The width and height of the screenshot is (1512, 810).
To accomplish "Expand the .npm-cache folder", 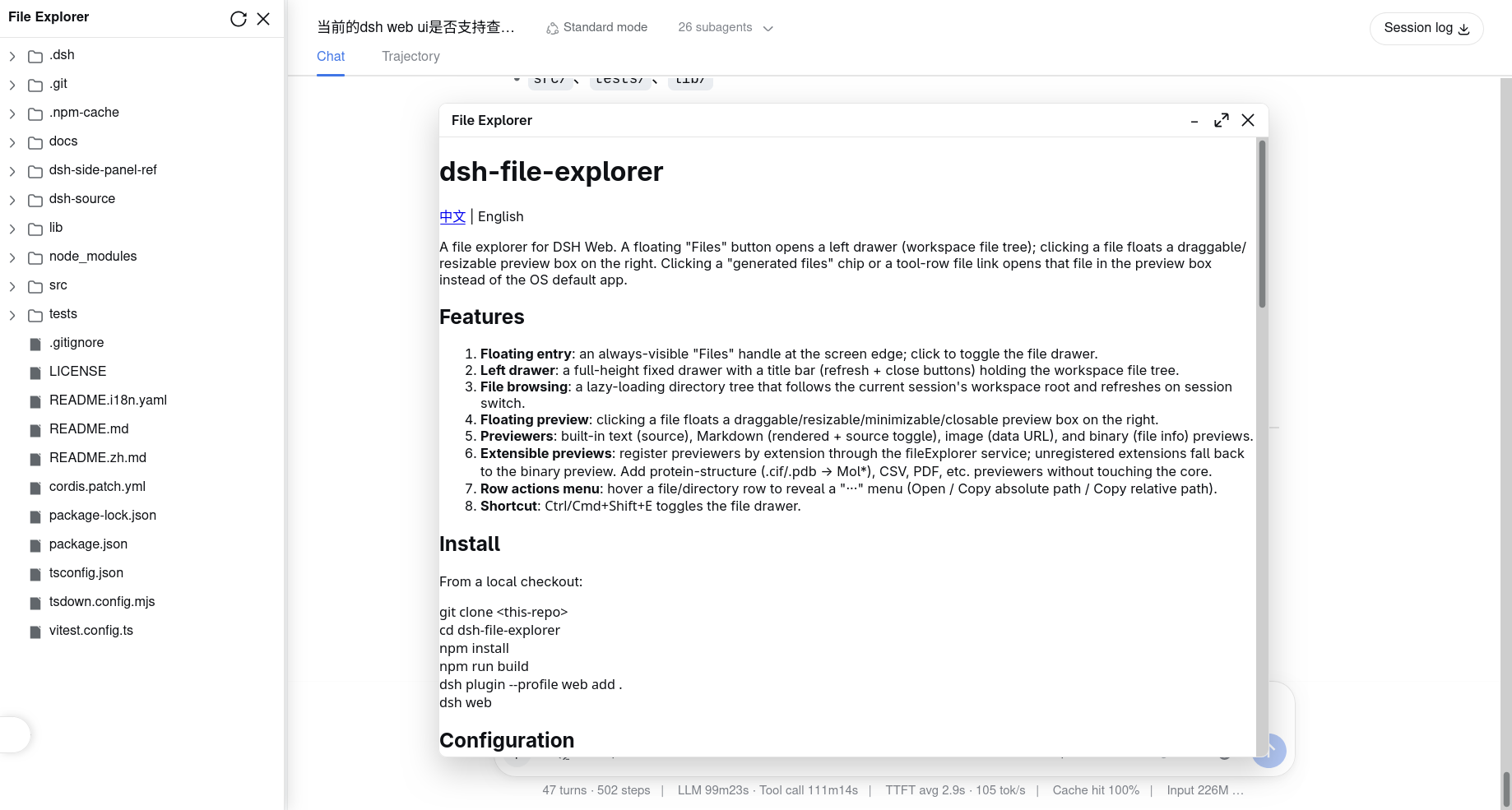I will (12, 113).
